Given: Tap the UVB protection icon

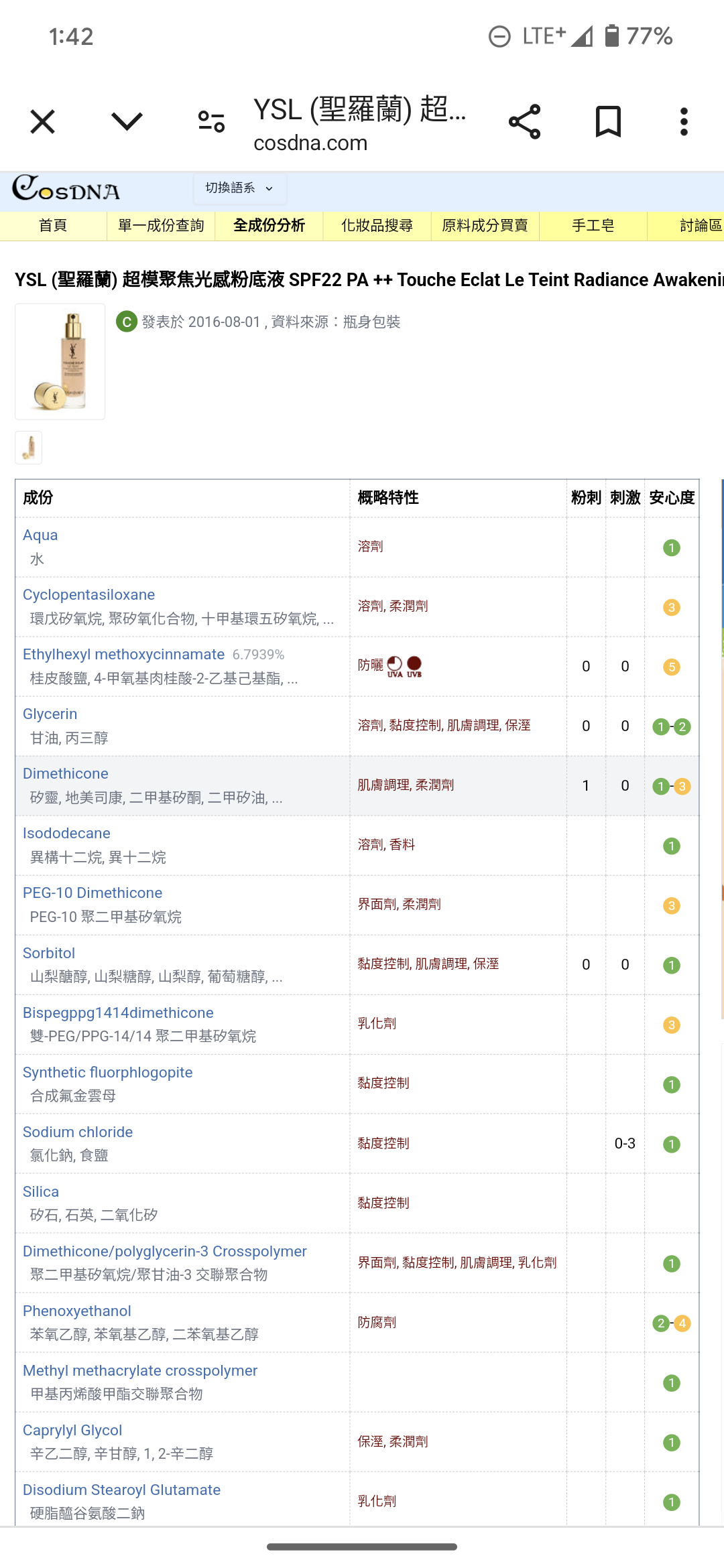Looking at the screenshot, I should click(x=414, y=666).
